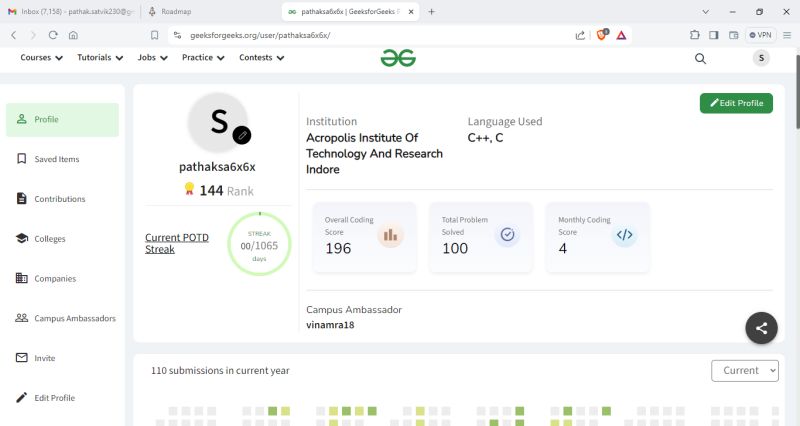
Task: Click the floating share button
Action: (x=761, y=327)
